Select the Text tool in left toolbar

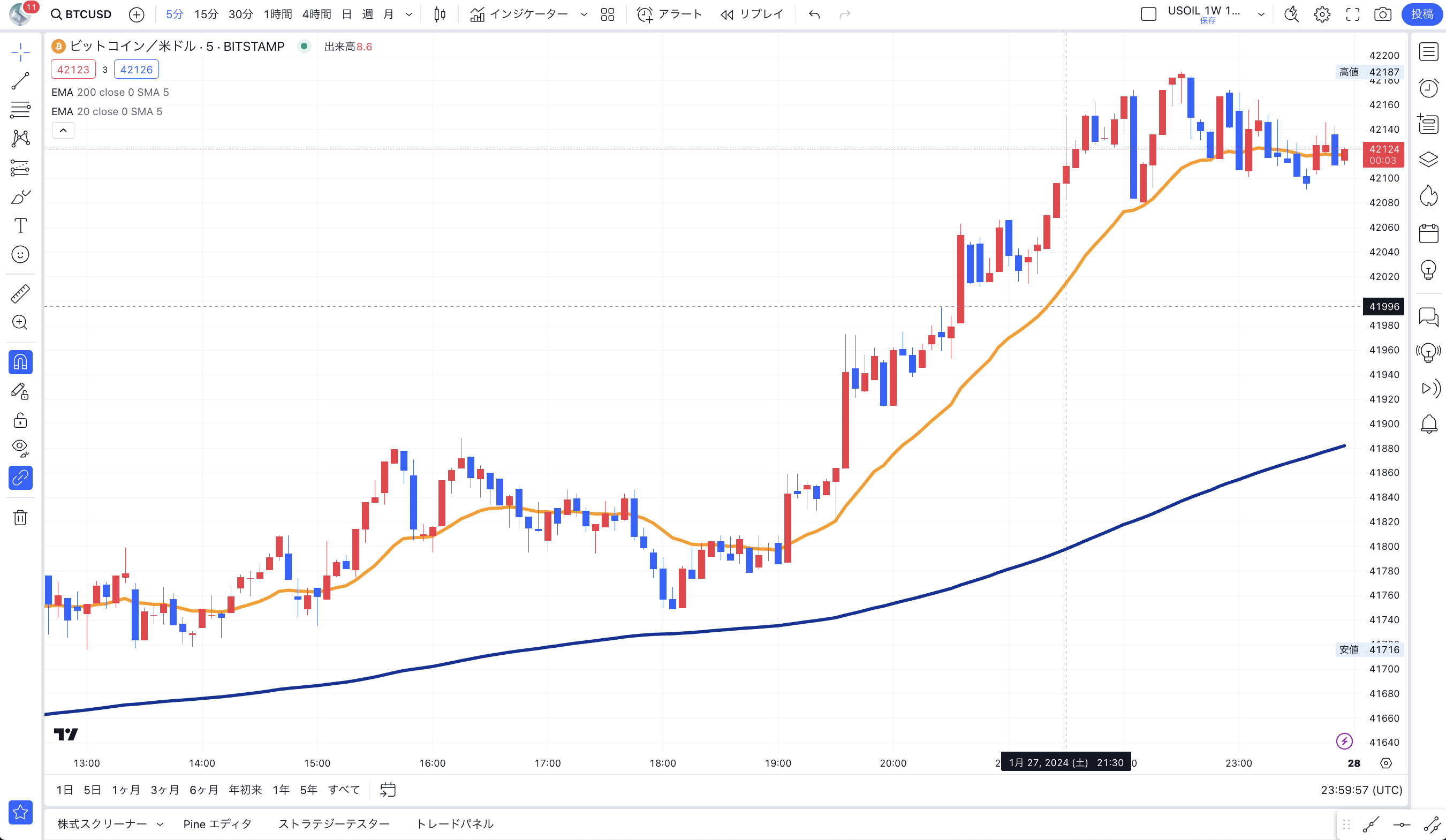pos(21,225)
